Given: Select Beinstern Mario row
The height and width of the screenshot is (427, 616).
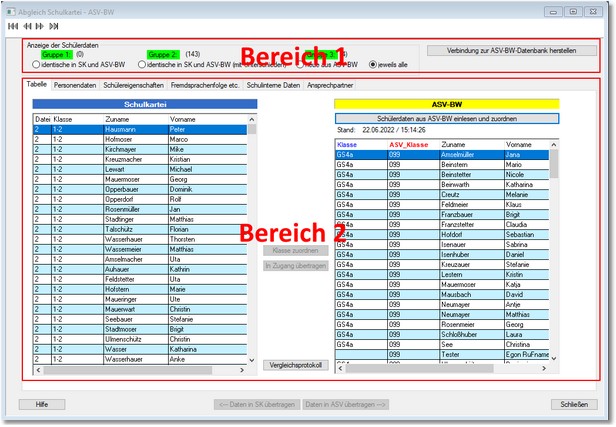Looking at the screenshot, I should (442, 165).
